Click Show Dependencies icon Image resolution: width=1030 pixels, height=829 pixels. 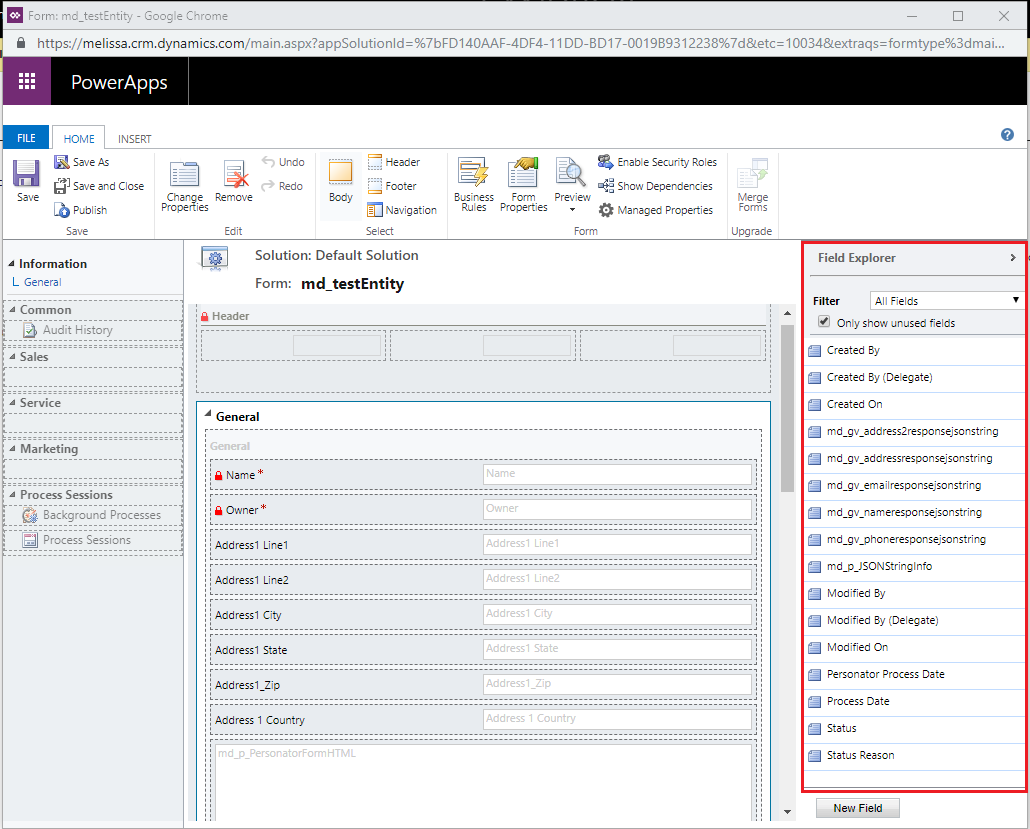(606, 186)
